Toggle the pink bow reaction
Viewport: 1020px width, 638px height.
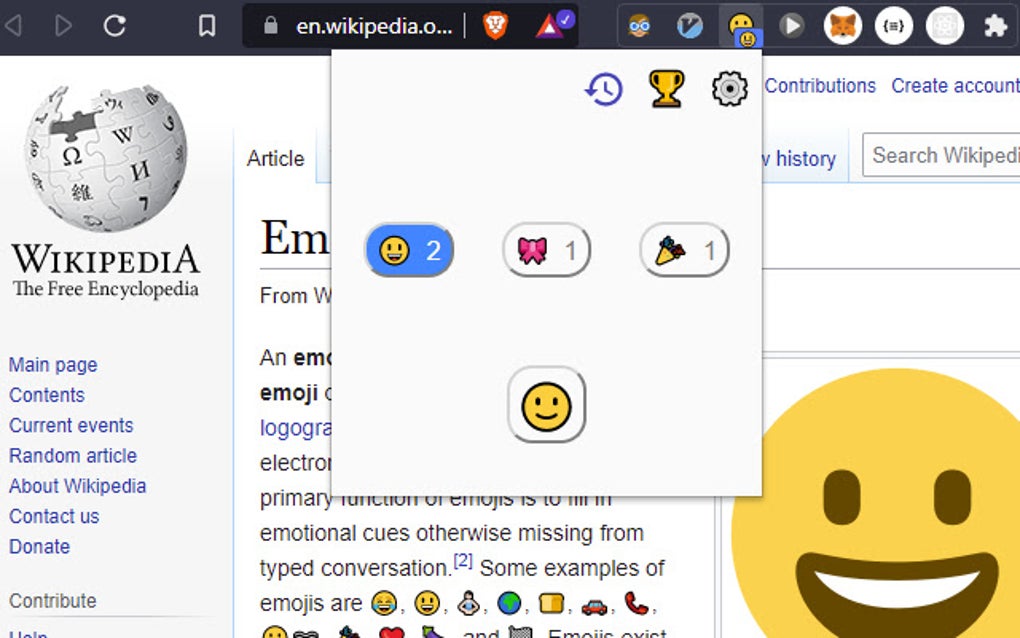(x=545, y=251)
